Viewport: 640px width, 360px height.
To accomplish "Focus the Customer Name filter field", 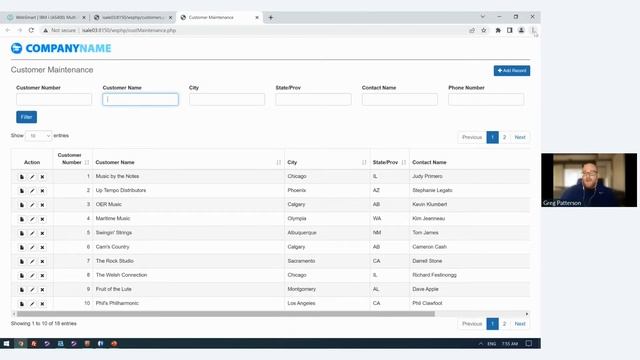I will coord(140,99).
